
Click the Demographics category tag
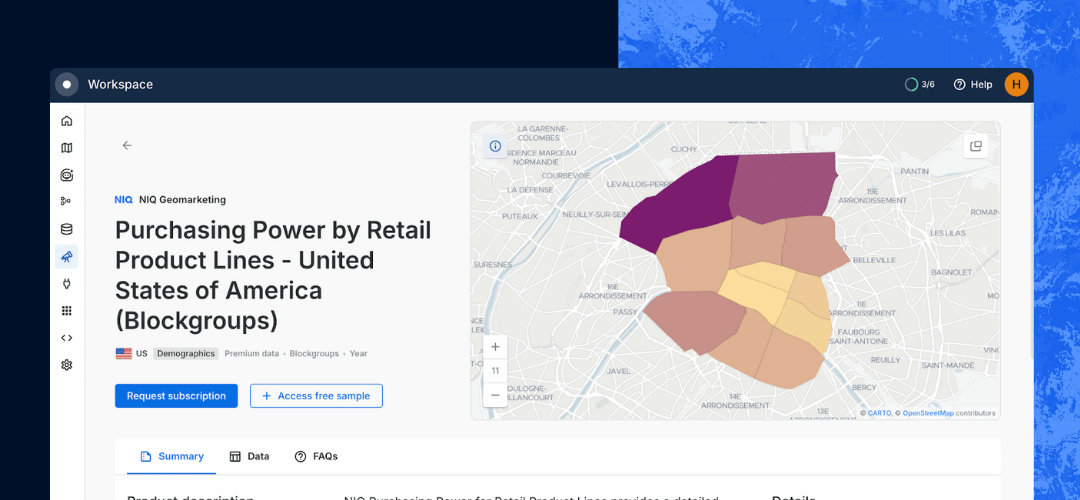pyautogui.click(x=186, y=353)
